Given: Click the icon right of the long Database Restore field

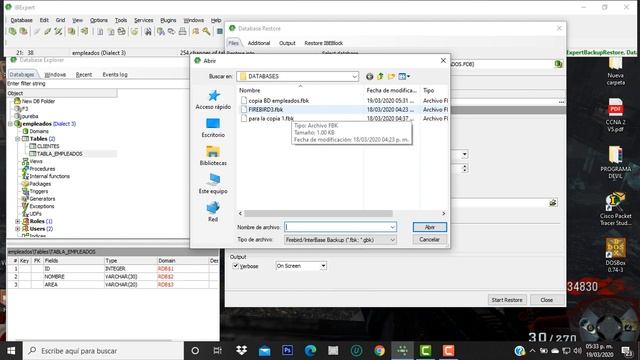Looking at the screenshot, I should [553, 202].
